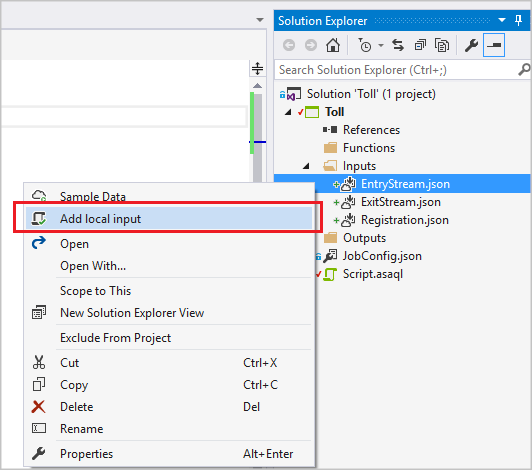
Task: Click the Functions folder icon
Action: pos(330,148)
